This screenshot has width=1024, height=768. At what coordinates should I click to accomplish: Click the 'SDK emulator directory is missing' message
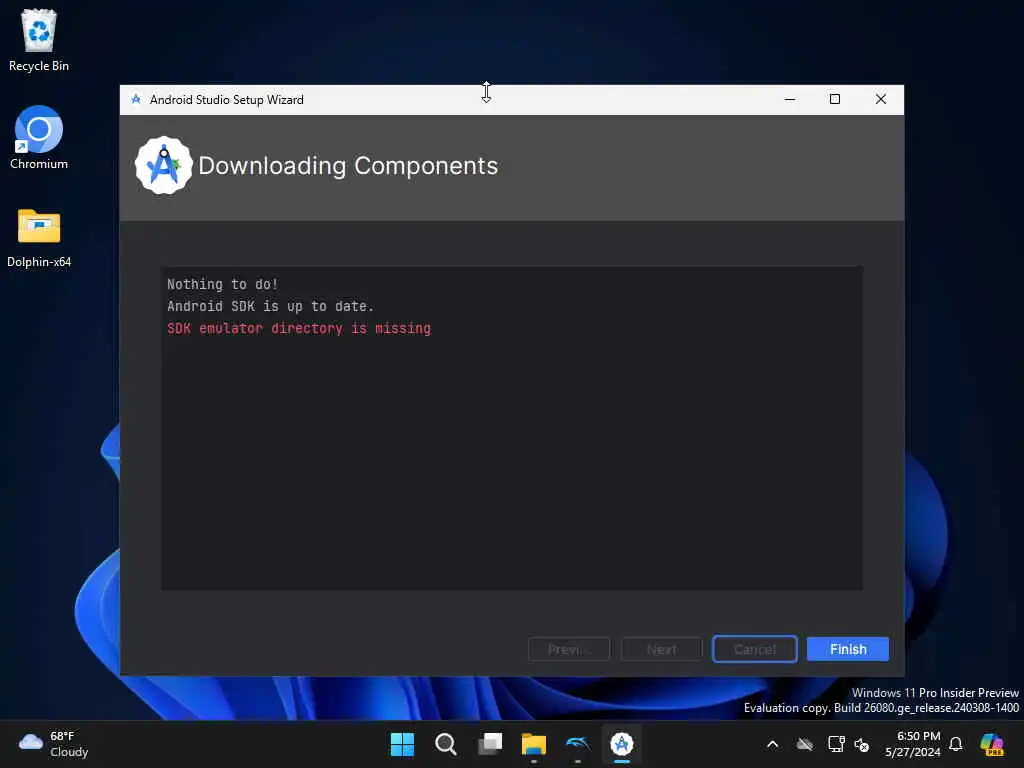[298, 328]
